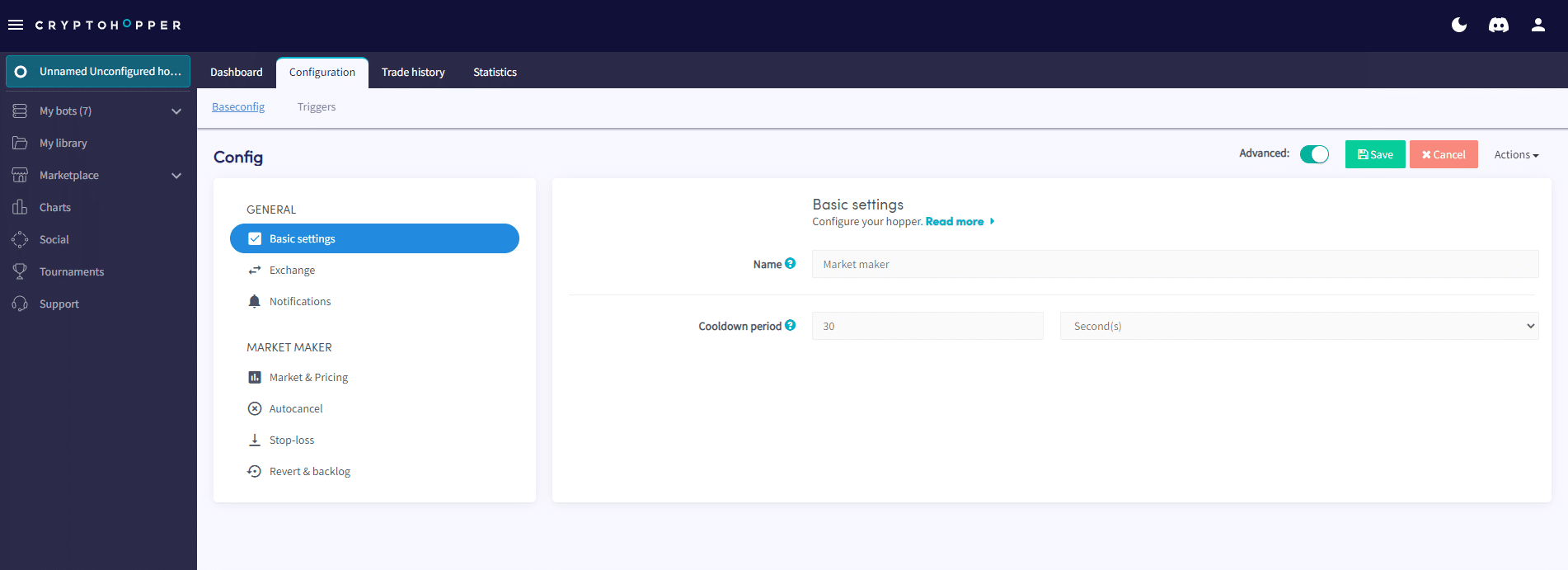The image size is (1568, 570).
Task: Follow the Read more link
Action: click(960, 221)
